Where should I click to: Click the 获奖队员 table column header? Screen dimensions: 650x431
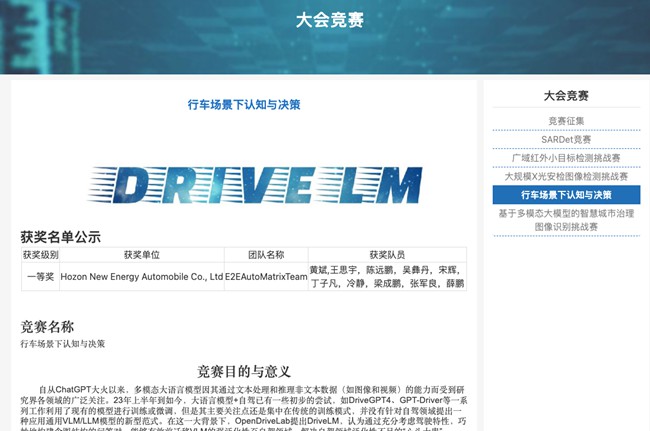[386, 255]
